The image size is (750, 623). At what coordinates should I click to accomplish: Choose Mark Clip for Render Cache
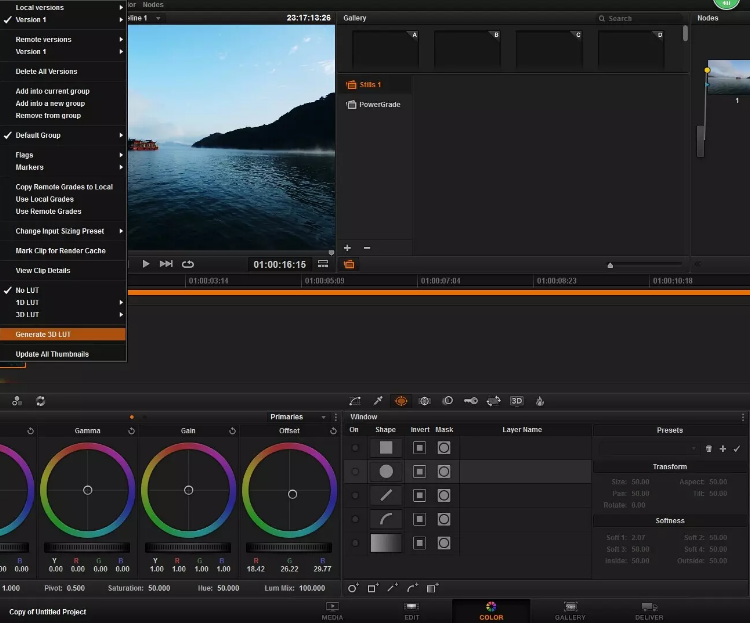point(63,251)
